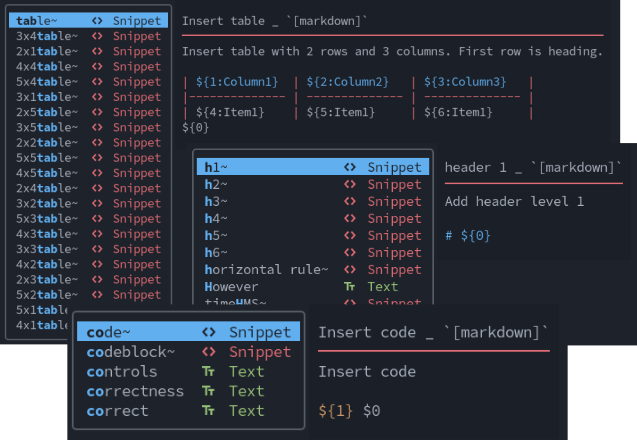Click the Text icon next to controls
637x440 pixels.
coord(209,371)
